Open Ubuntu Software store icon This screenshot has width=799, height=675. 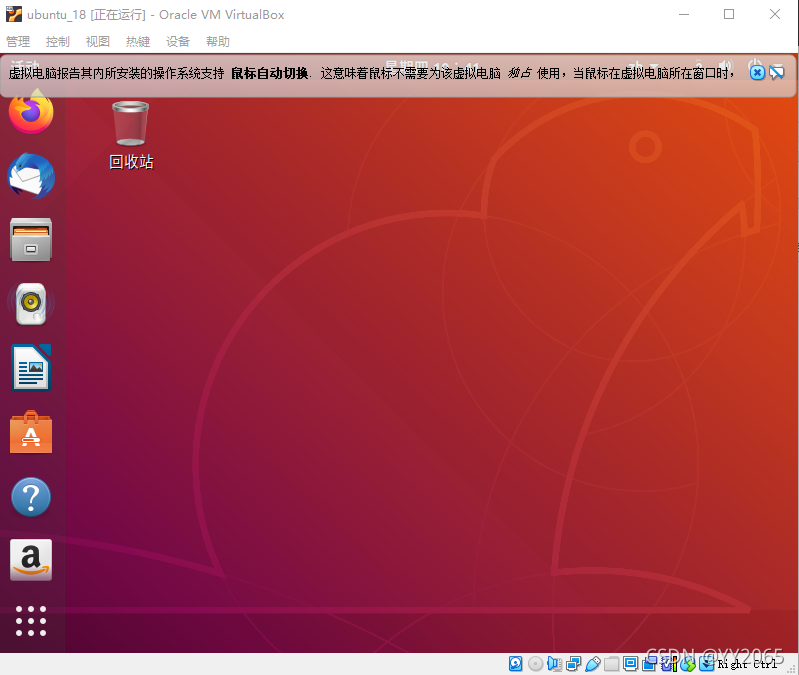coord(31,432)
